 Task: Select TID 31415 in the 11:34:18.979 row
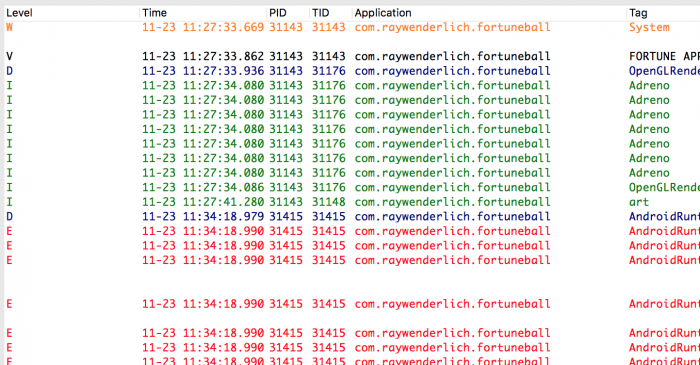329,216
